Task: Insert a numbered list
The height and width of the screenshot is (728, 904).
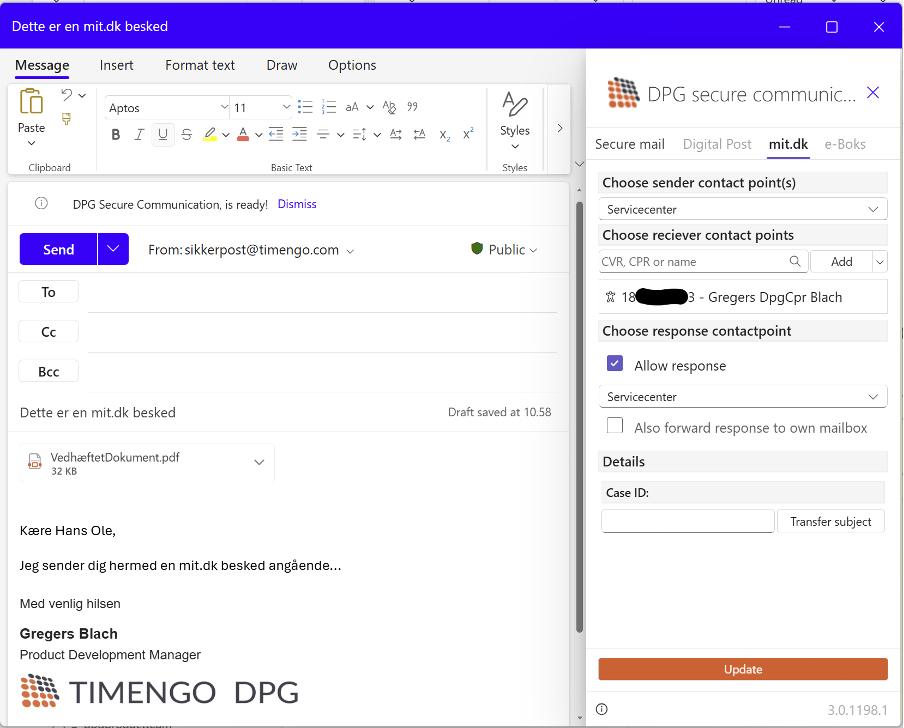Action: pyautogui.click(x=329, y=107)
